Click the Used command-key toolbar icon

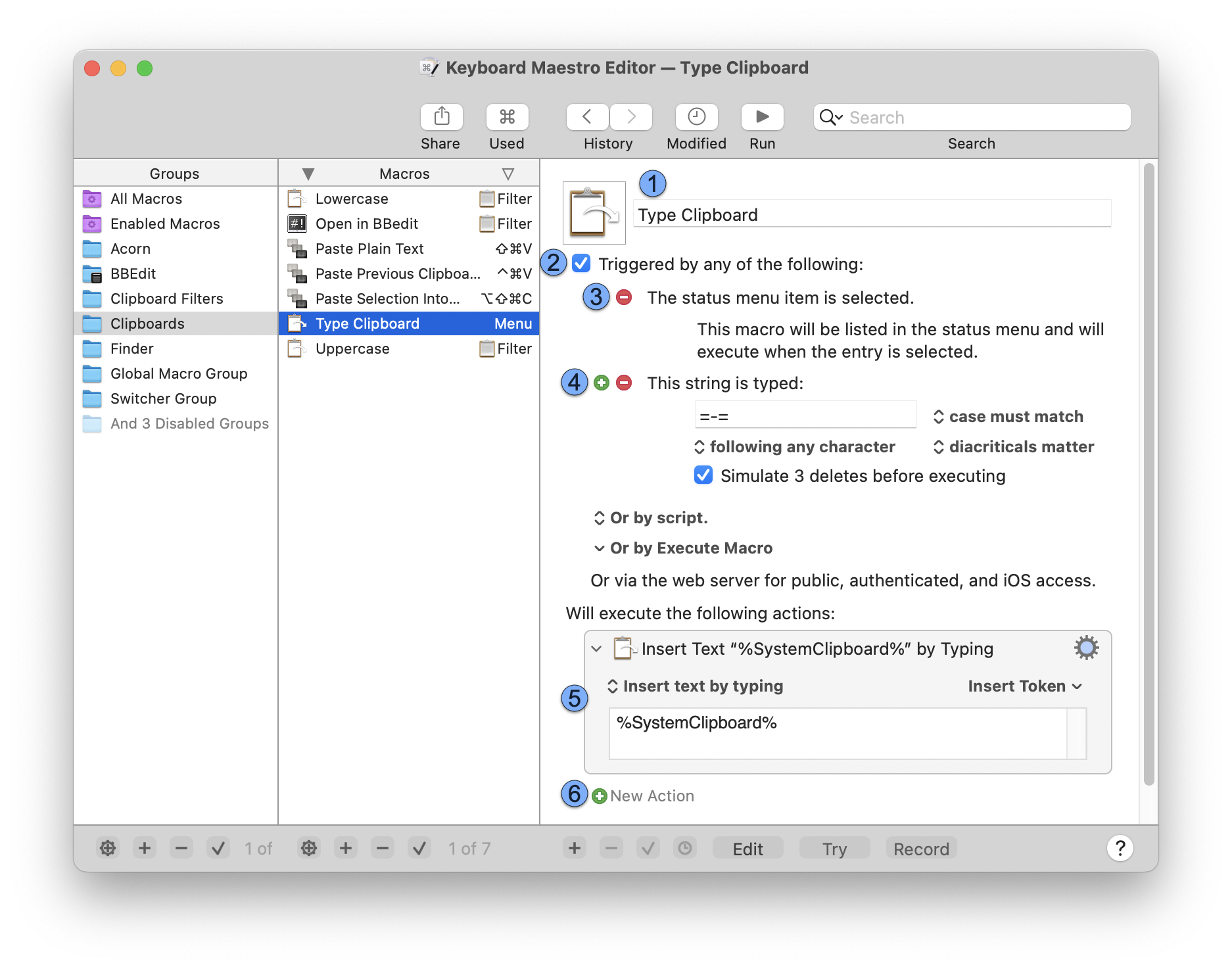(507, 117)
